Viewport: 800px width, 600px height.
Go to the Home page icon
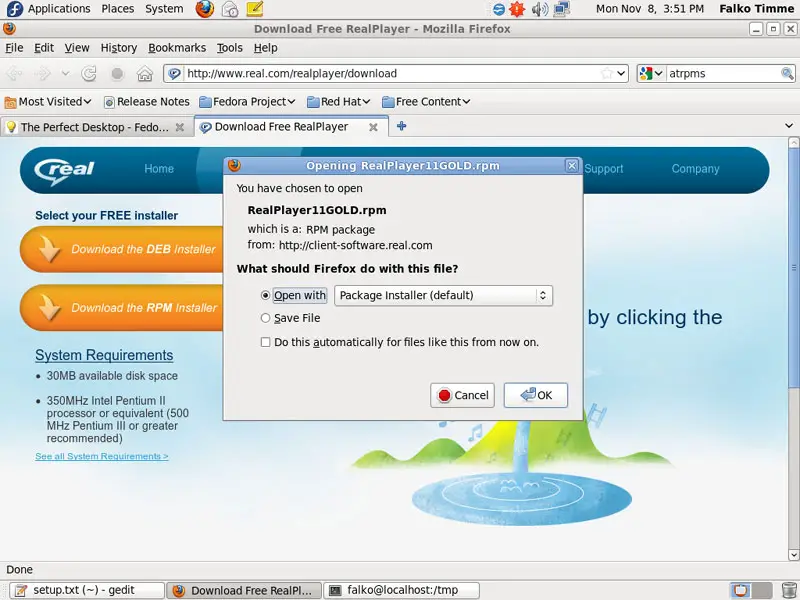145,73
